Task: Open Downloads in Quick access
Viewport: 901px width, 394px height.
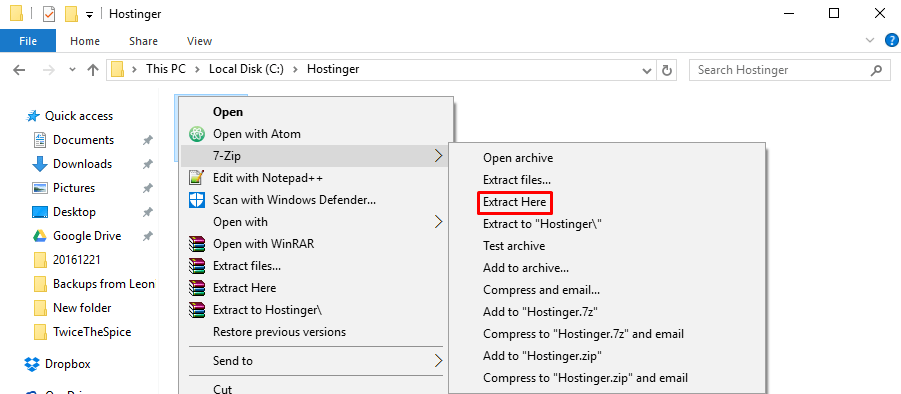Action: [82, 164]
